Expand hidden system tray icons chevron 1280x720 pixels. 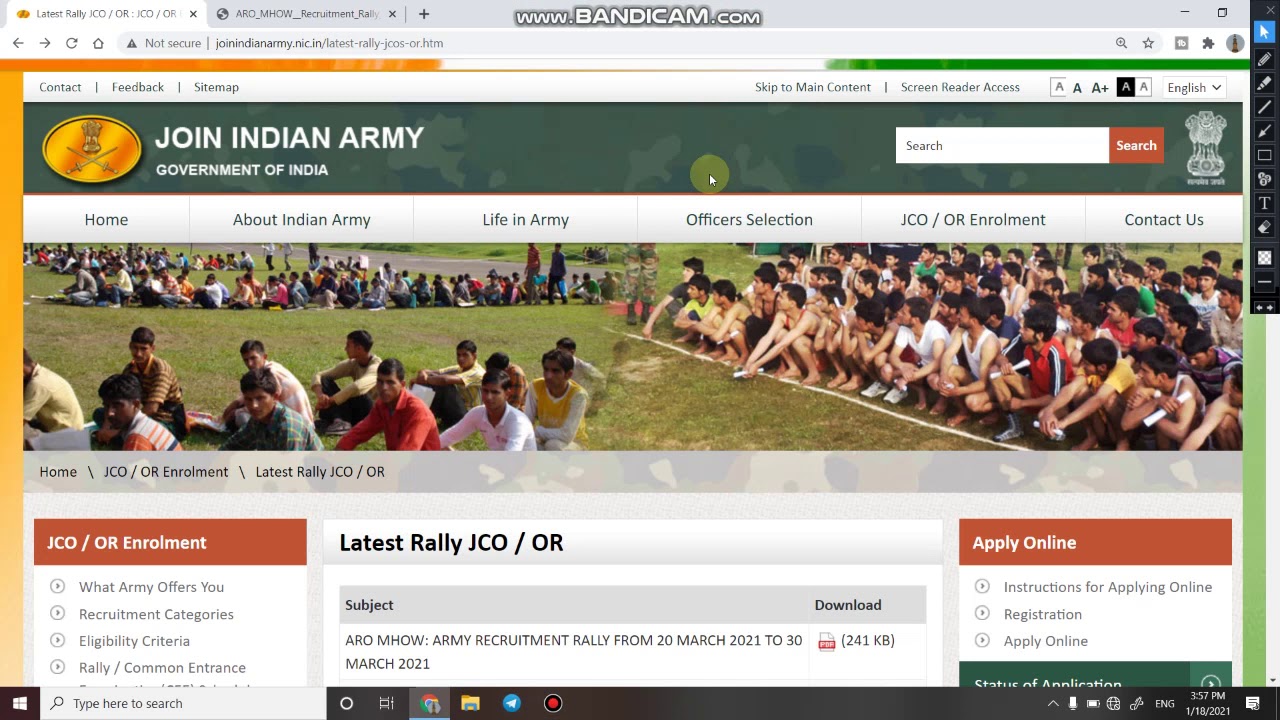tap(1053, 703)
